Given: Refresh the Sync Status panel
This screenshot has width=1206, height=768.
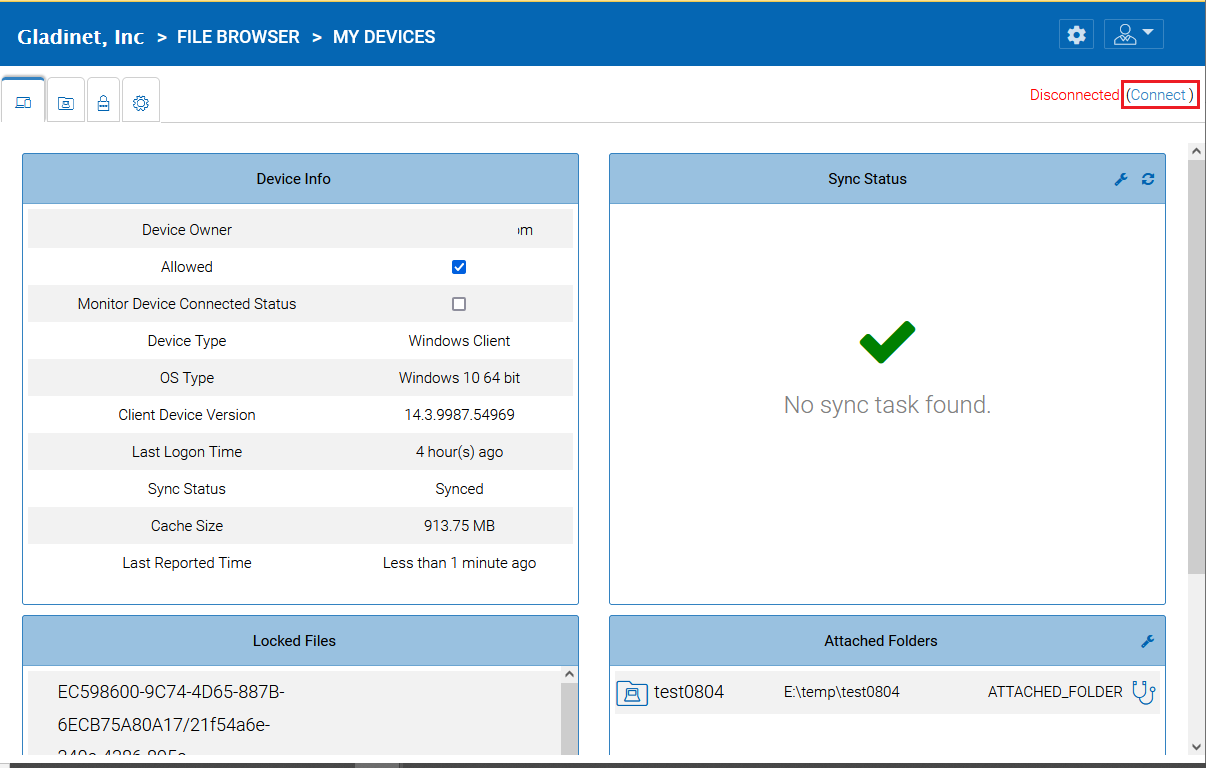Looking at the screenshot, I should [1148, 179].
